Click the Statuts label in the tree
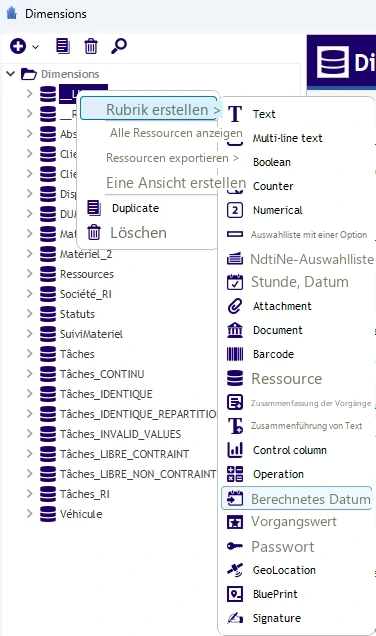This screenshot has height=636, width=376. click(x=77, y=314)
